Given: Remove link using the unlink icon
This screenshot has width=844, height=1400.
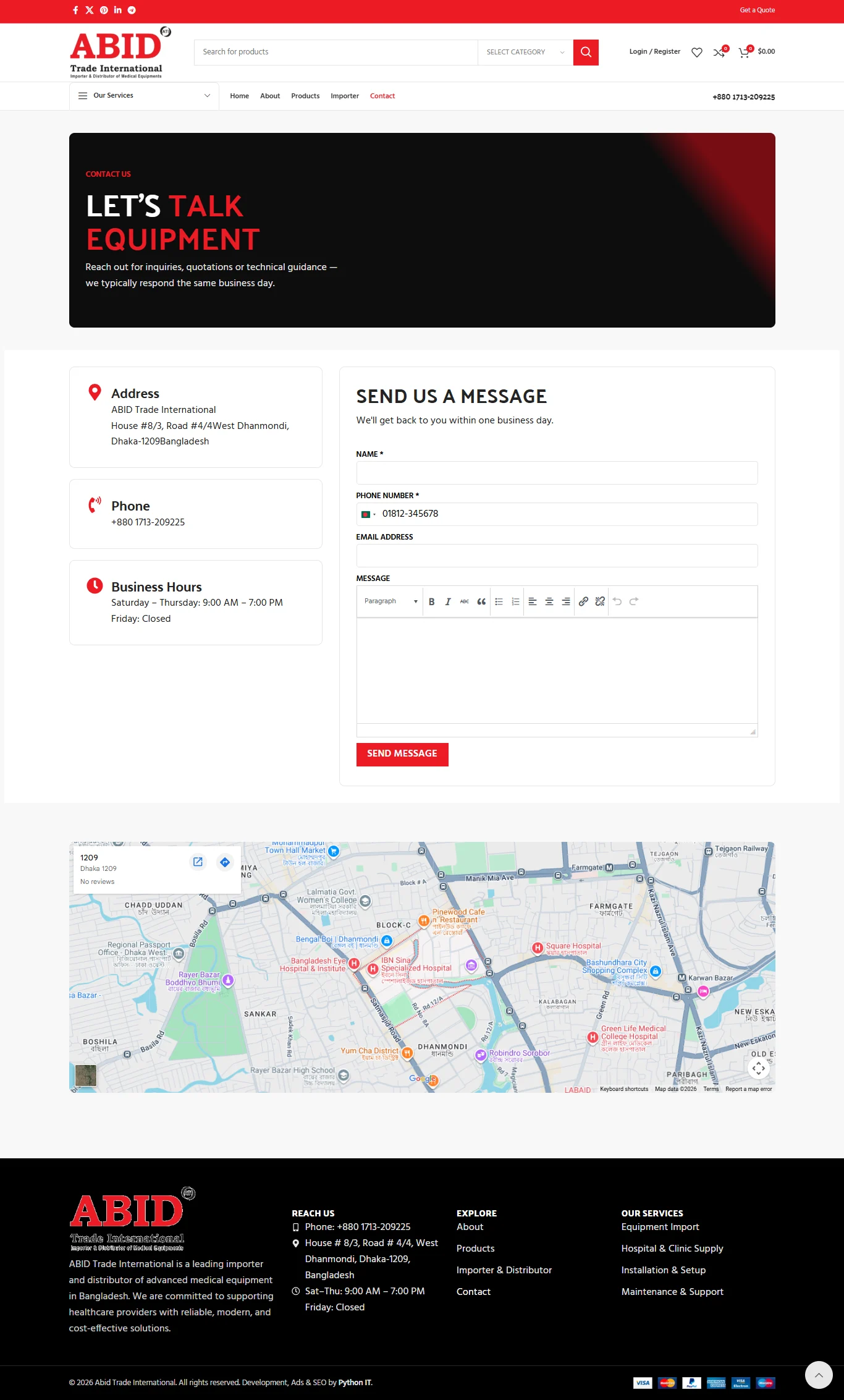Looking at the screenshot, I should coord(600,601).
